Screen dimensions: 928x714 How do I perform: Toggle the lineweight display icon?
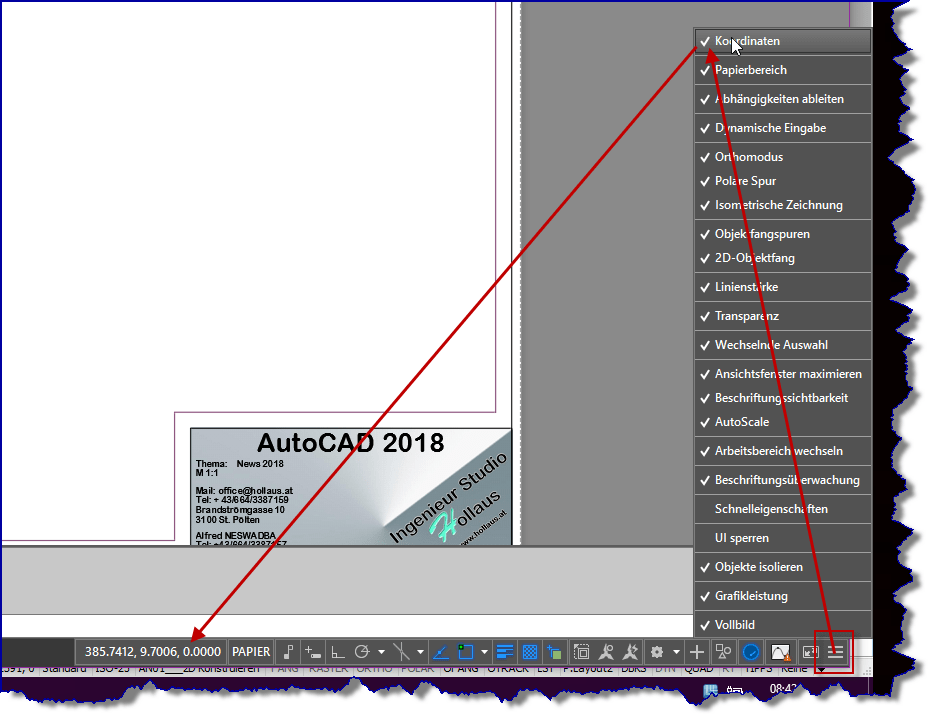505,652
